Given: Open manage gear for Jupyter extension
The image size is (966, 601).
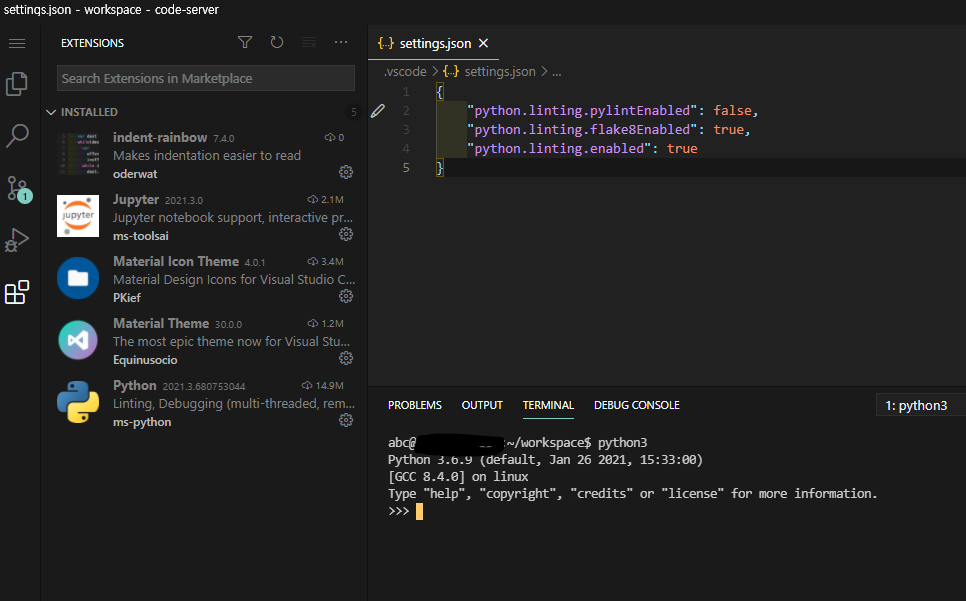Looking at the screenshot, I should coord(346,234).
